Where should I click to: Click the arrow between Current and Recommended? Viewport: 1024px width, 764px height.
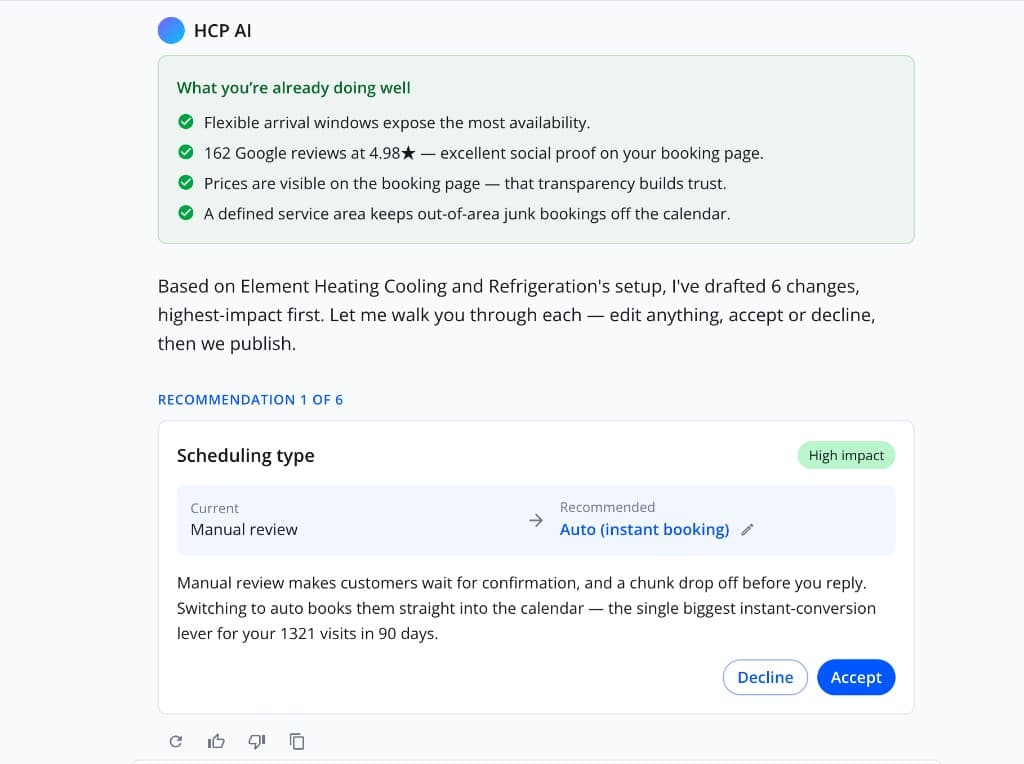tap(536, 520)
